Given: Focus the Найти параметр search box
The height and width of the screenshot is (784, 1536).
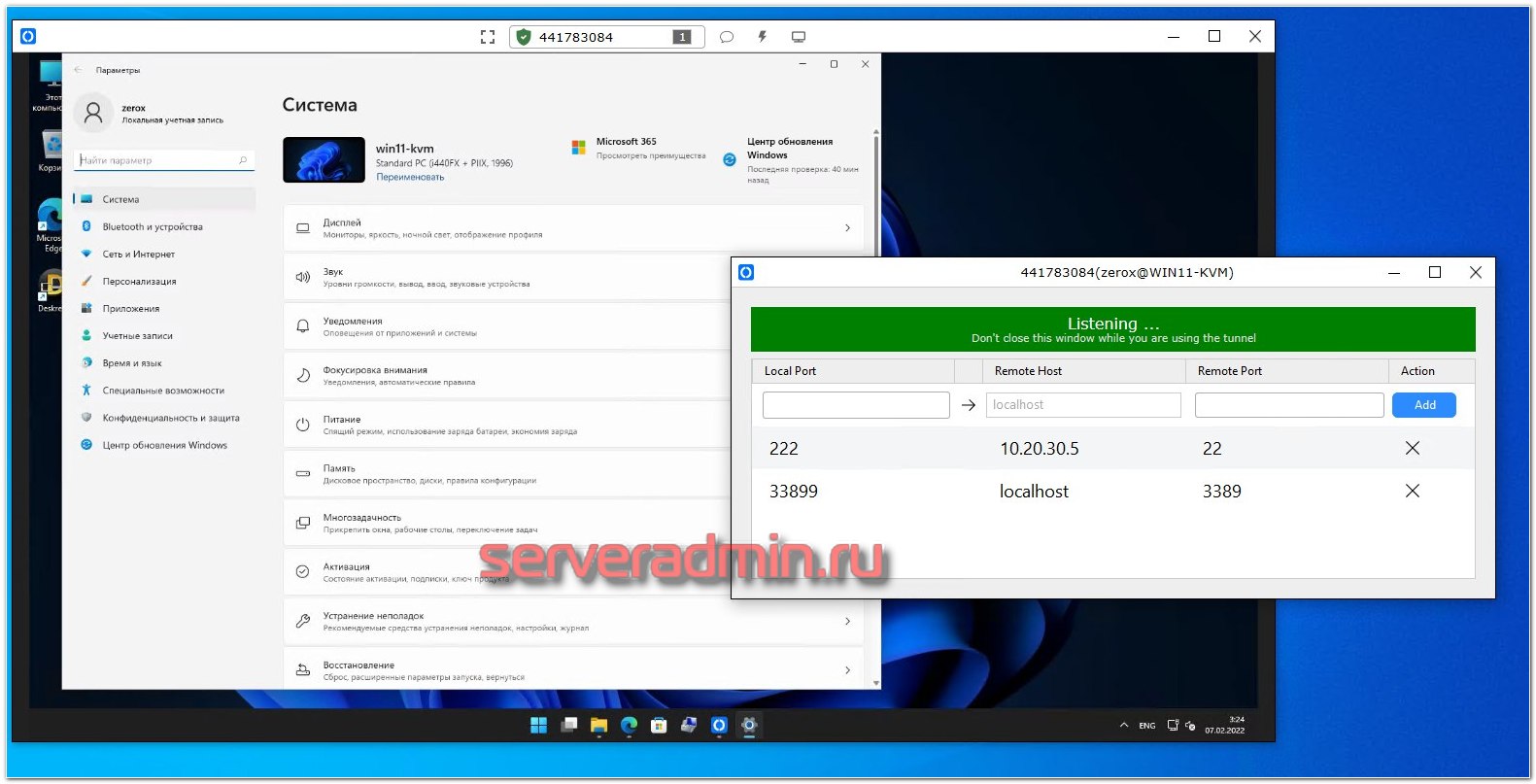Looking at the screenshot, I should (160, 160).
